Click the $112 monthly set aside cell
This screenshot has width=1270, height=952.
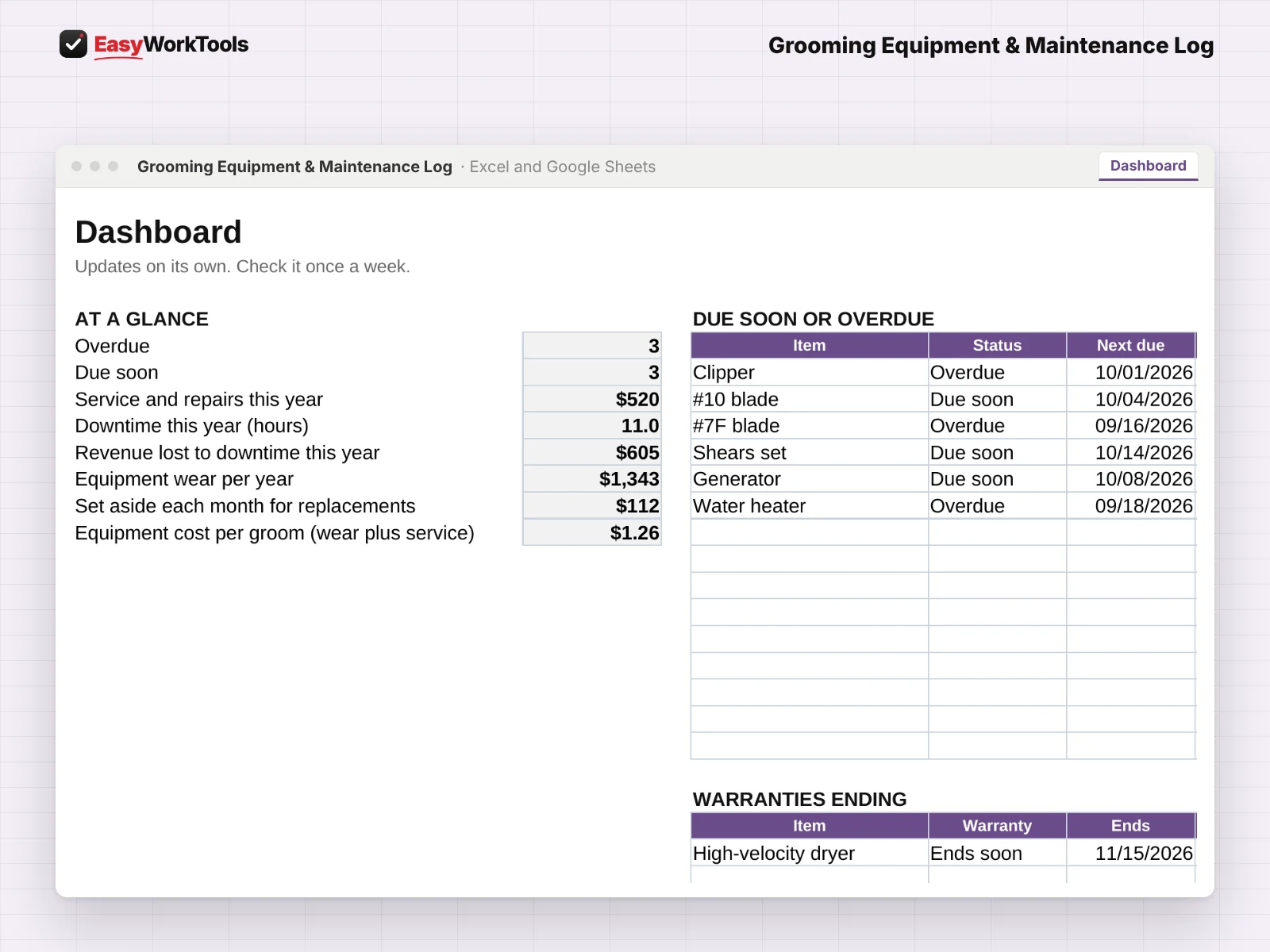click(591, 506)
